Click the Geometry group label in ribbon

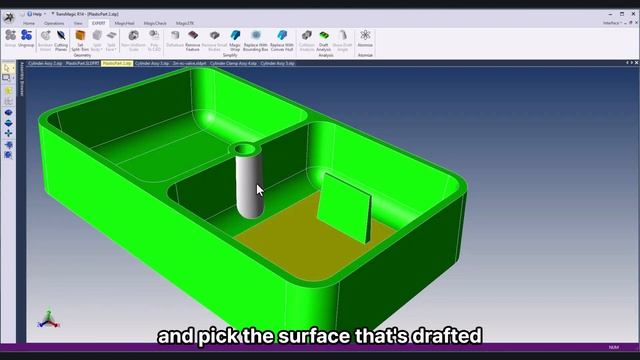(x=82, y=55)
